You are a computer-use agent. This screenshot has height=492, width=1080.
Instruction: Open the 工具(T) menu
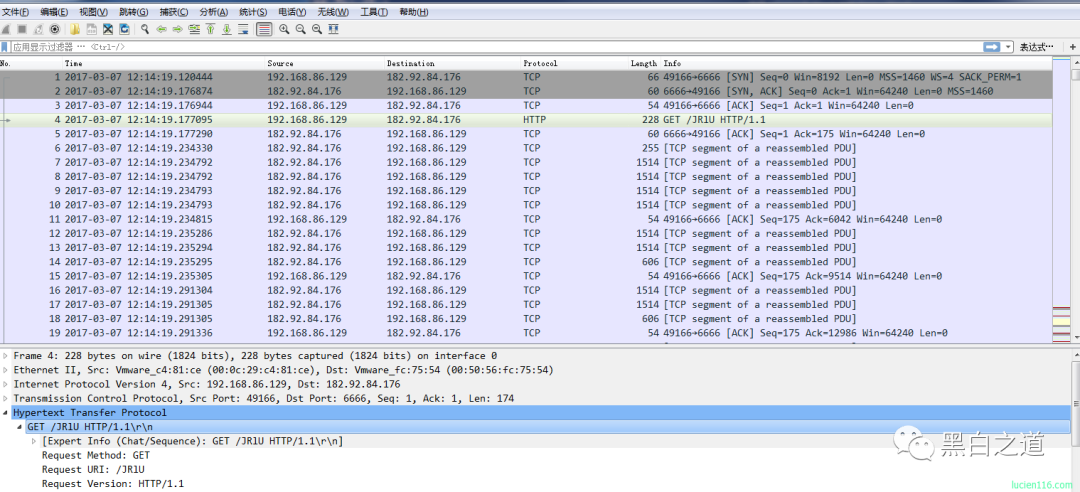374,12
